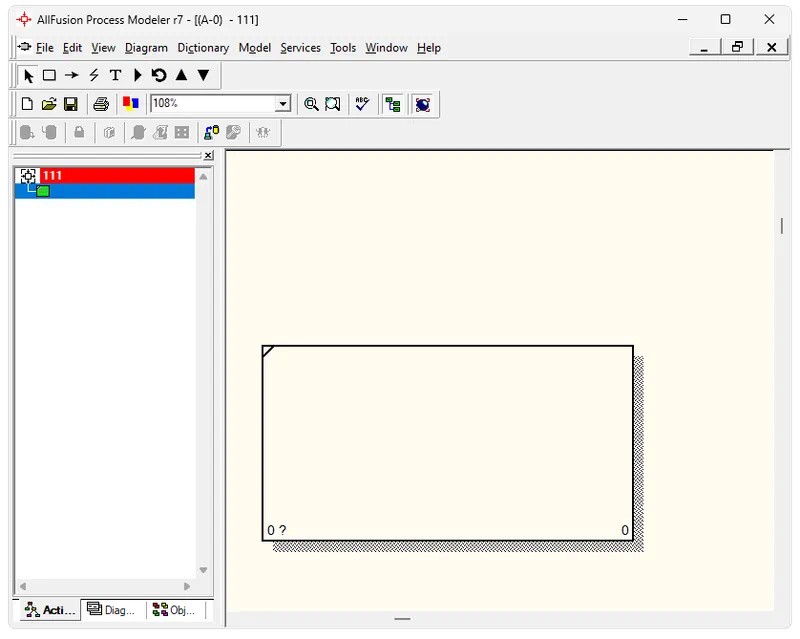This screenshot has height=639, width=800.
Task: Open the Dictionary menu
Action: (203, 48)
